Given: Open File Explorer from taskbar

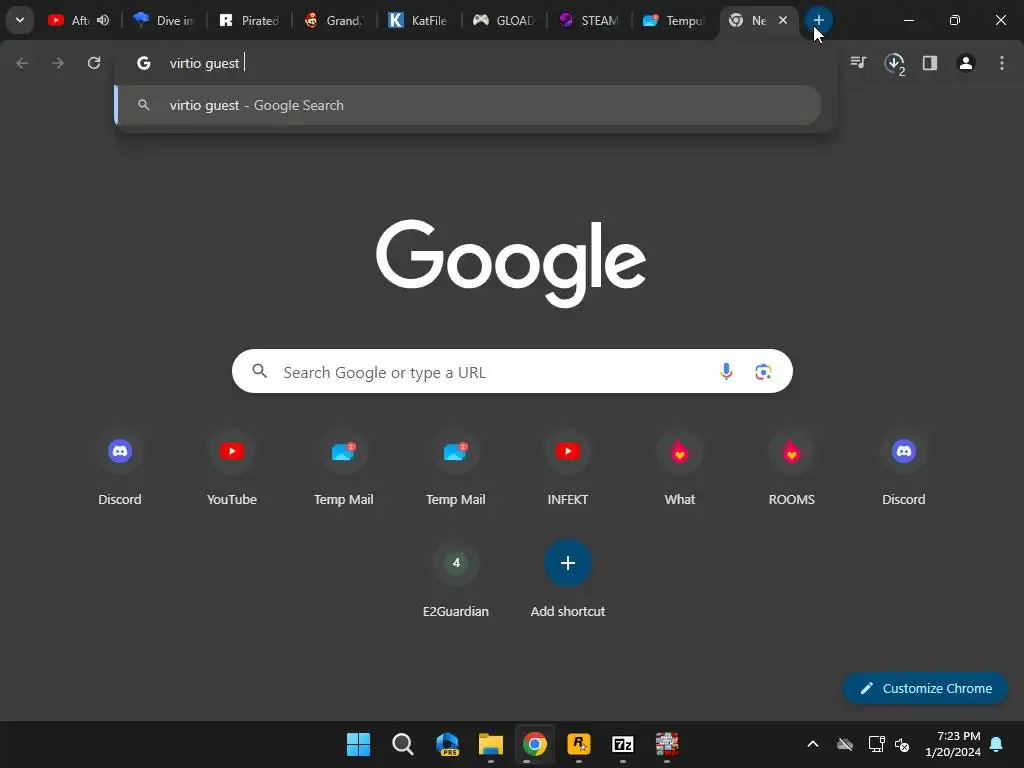Looking at the screenshot, I should coord(490,744).
